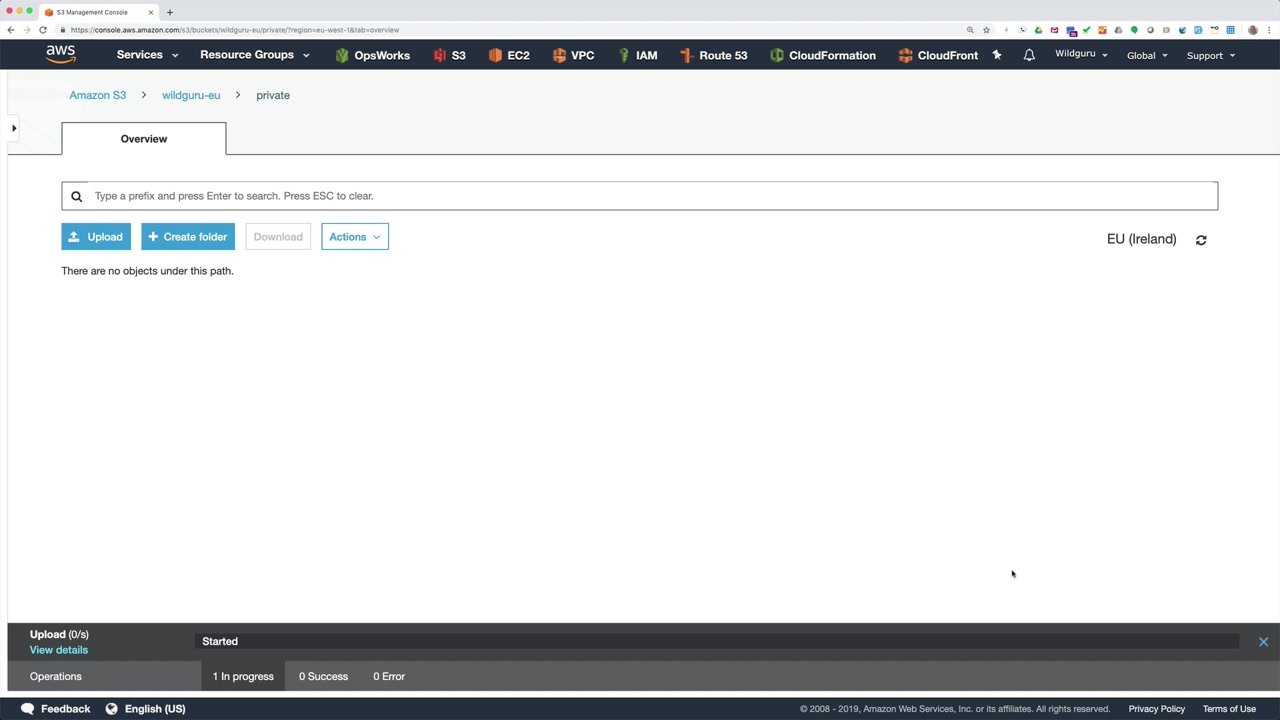
Task: Open the Privacy Policy link
Action: click(1157, 709)
